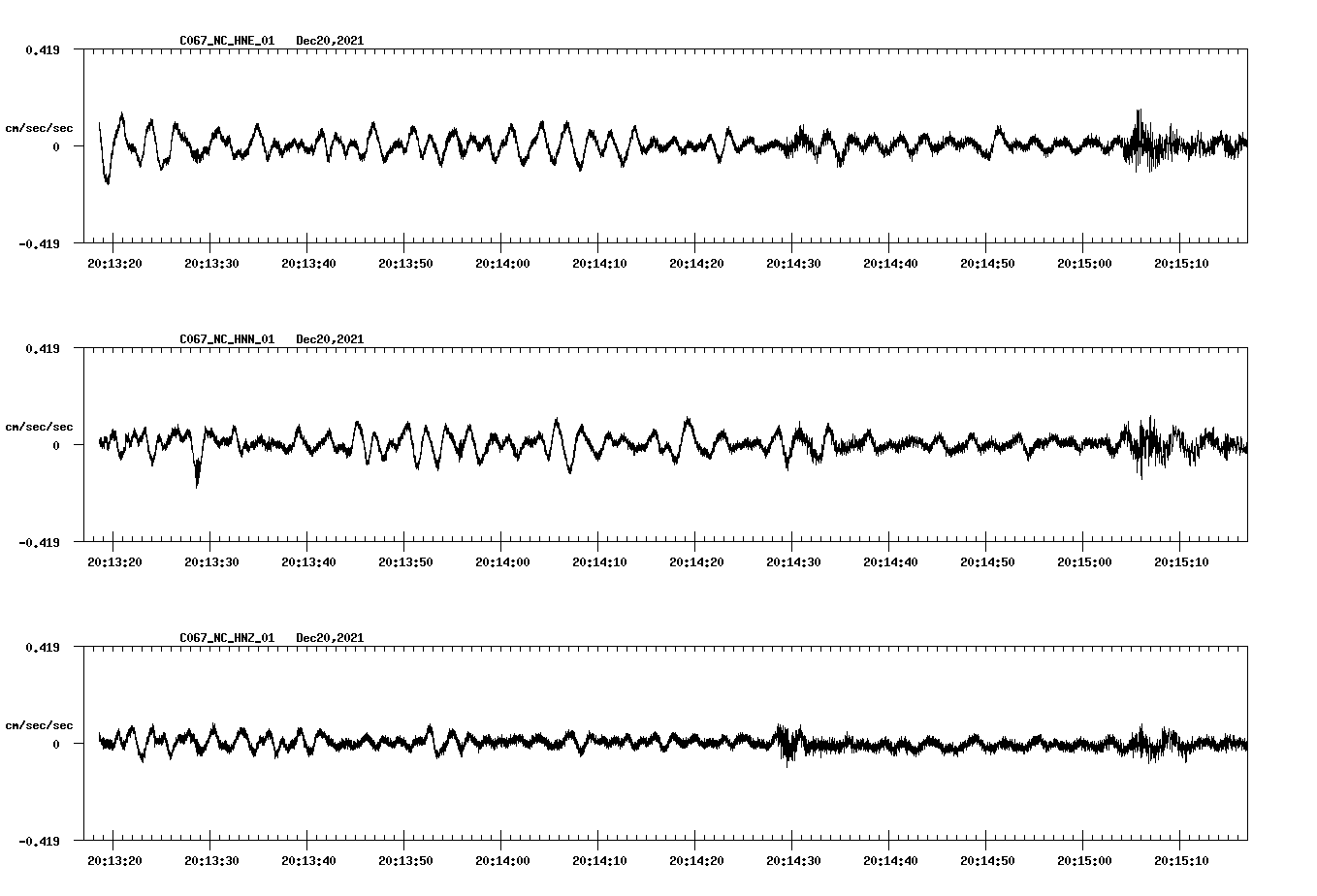This screenshot has height=896, width=1317.
Task: Click the cm/sec/sec label on HNE plot
Action: click(x=39, y=128)
